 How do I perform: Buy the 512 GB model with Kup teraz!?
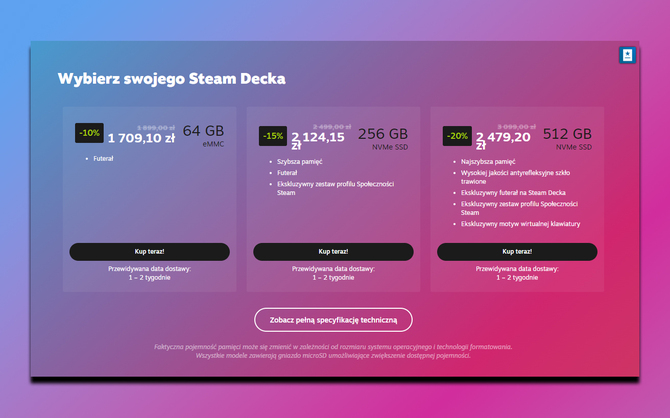(x=517, y=252)
